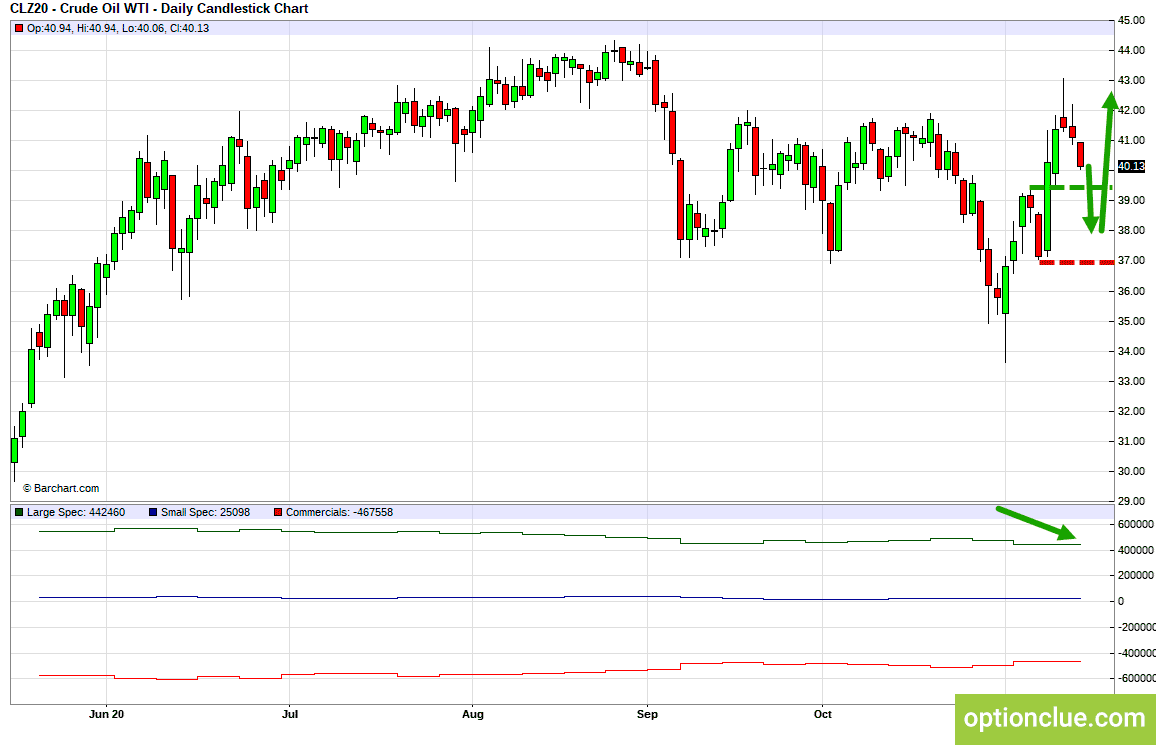Click the green diagonal arrow above Large Spec line
This screenshot has width=1156, height=745.
[1037, 523]
